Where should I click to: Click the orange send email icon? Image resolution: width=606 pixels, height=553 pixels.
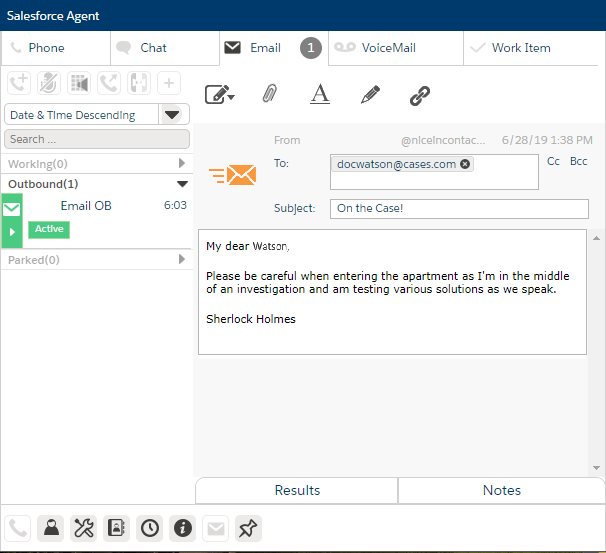(233, 175)
